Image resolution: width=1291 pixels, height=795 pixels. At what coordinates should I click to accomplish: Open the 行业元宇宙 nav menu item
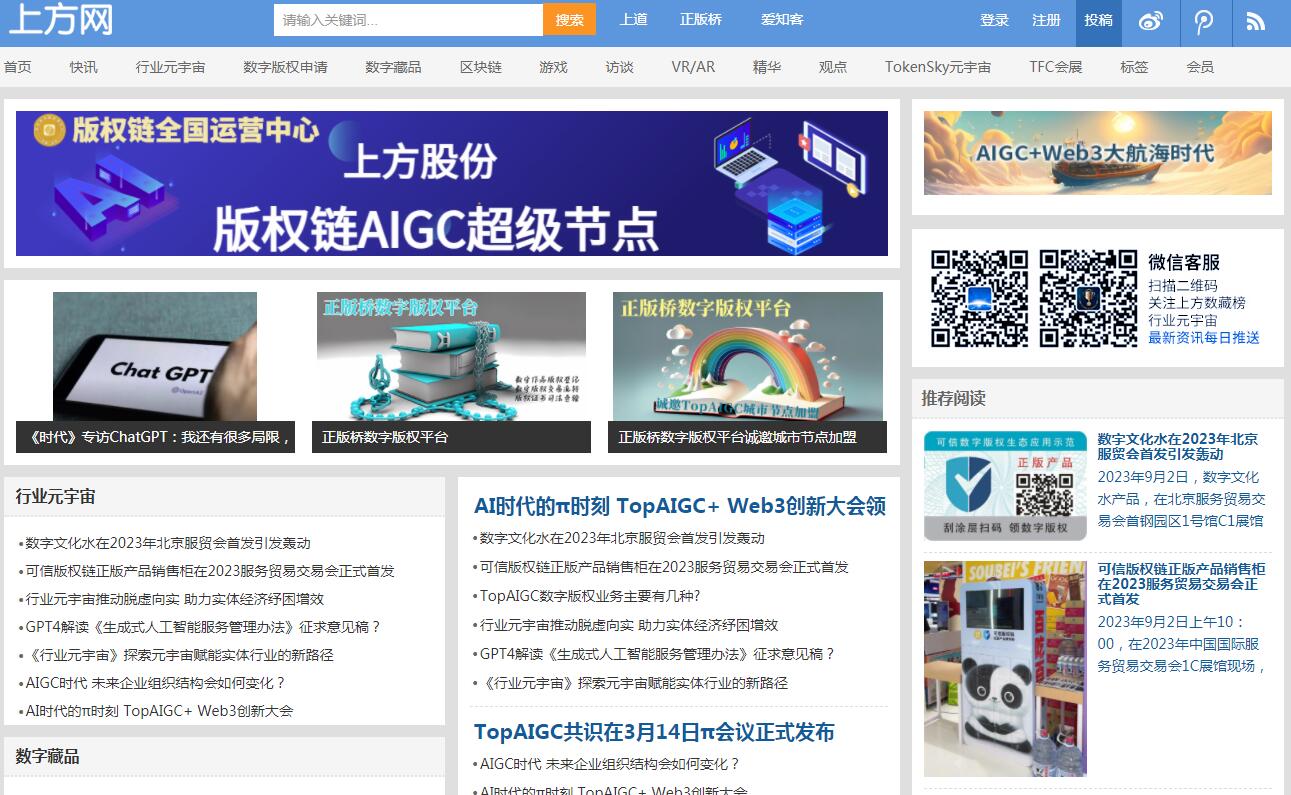pos(170,67)
